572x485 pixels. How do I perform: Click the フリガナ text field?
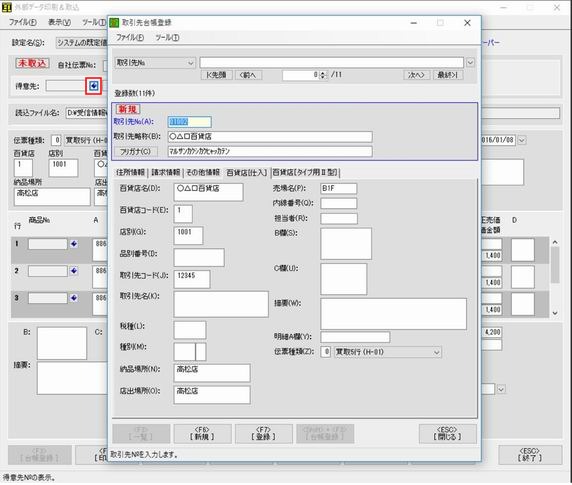pyautogui.click(x=270, y=151)
